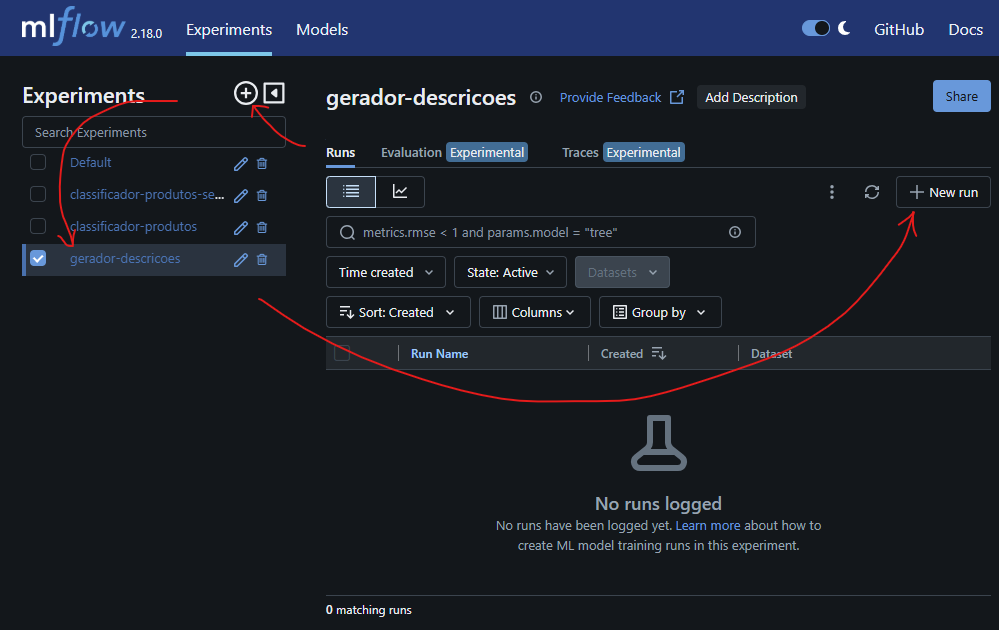
Task: Click the Created column header
Action: 622,354
